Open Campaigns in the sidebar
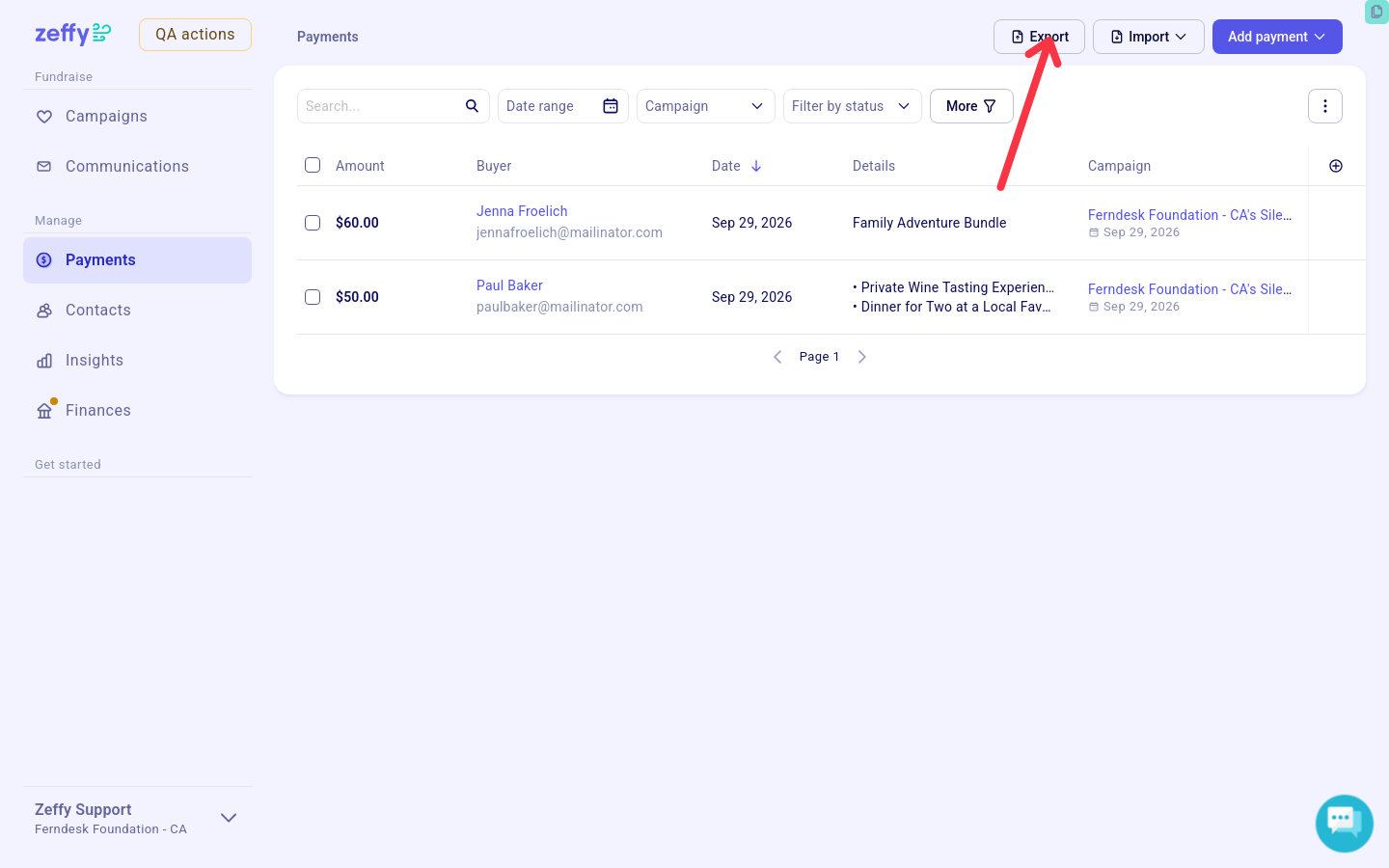This screenshot has width=1389, height=868. coord(137,117)
